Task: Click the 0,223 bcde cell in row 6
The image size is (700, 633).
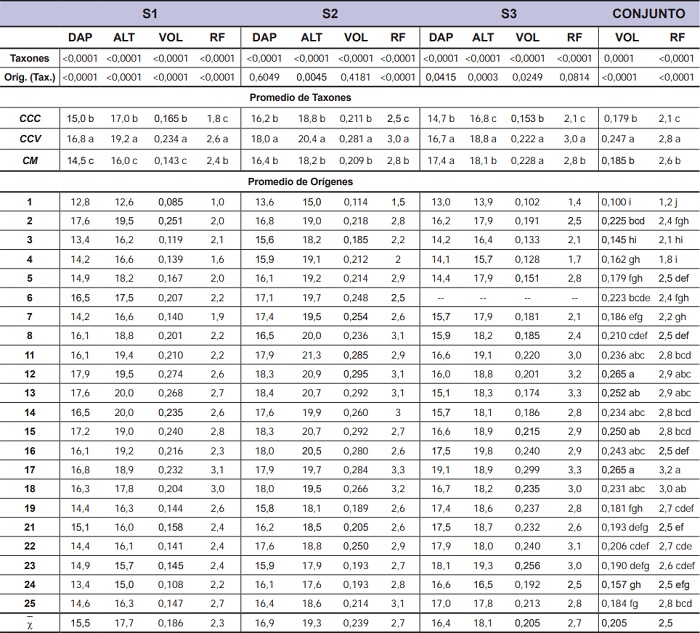Action: [x=626, y=297]
